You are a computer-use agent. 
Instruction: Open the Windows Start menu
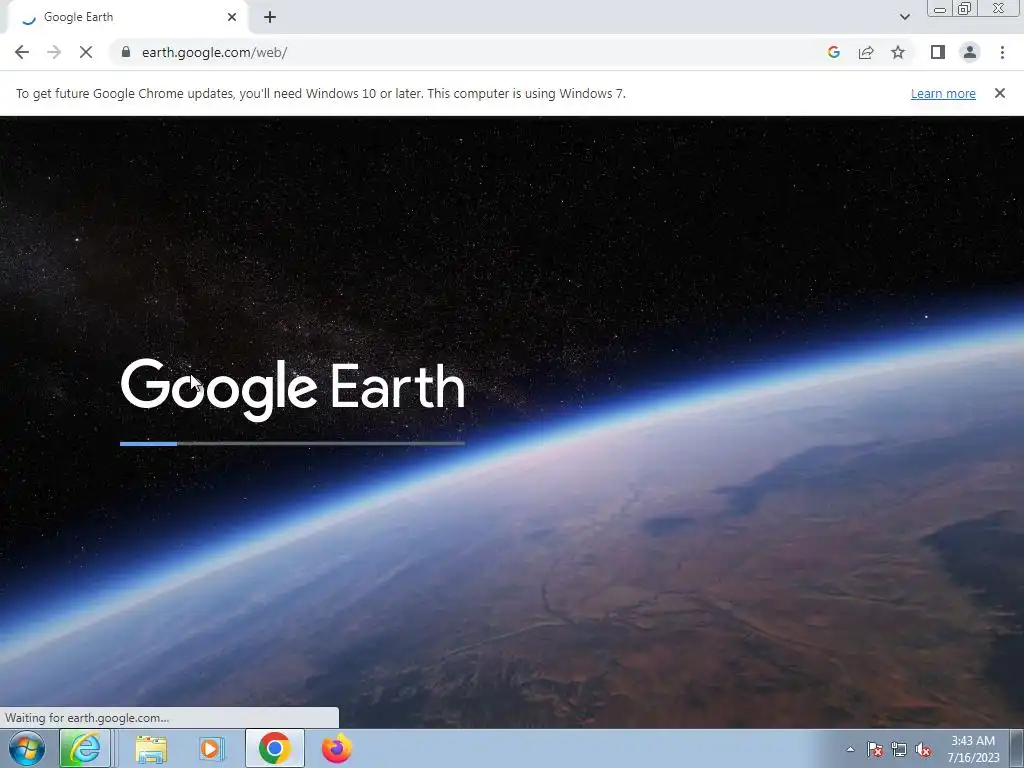click(x=27, y=748)
